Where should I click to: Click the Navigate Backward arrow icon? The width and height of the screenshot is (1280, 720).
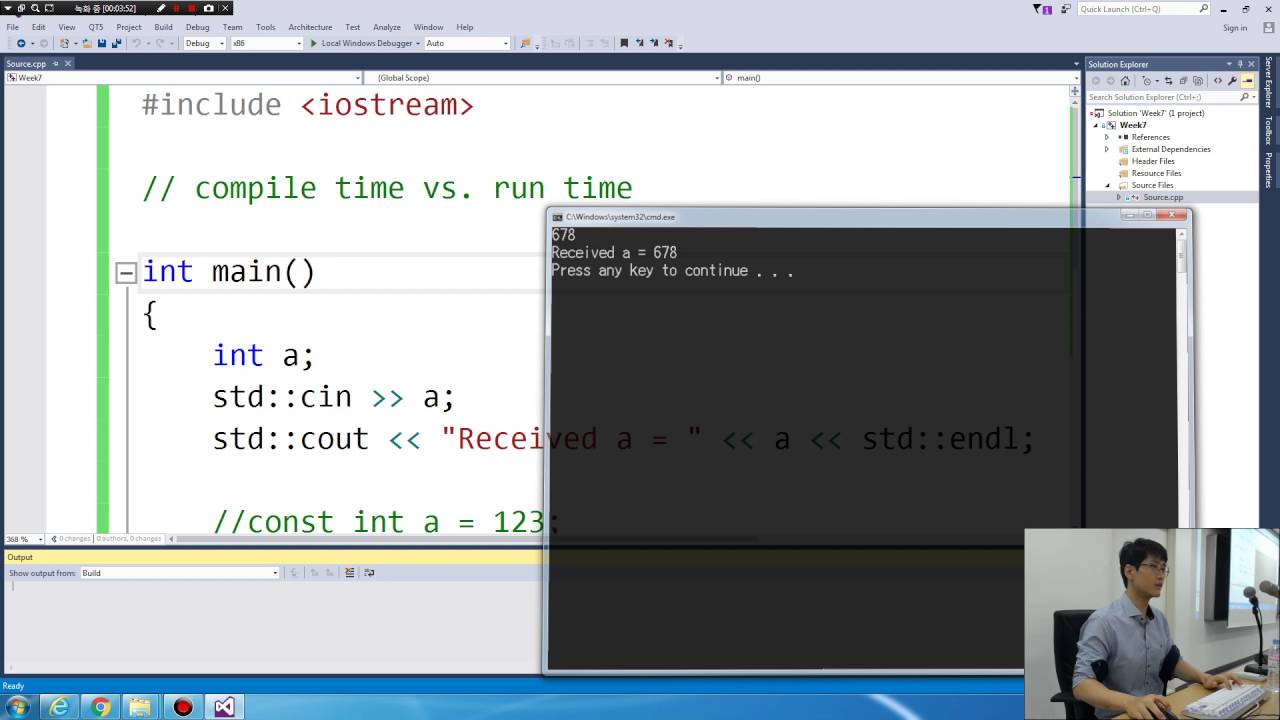pos(20,43)
